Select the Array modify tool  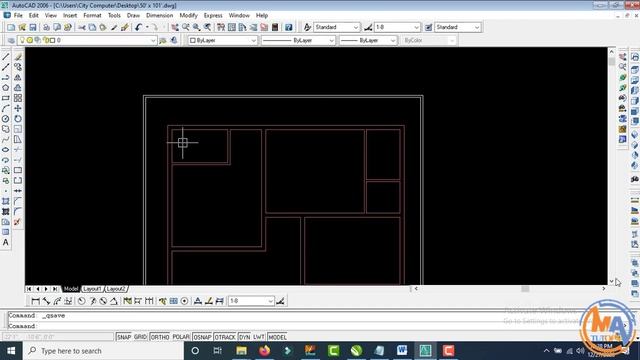(18, 98)
